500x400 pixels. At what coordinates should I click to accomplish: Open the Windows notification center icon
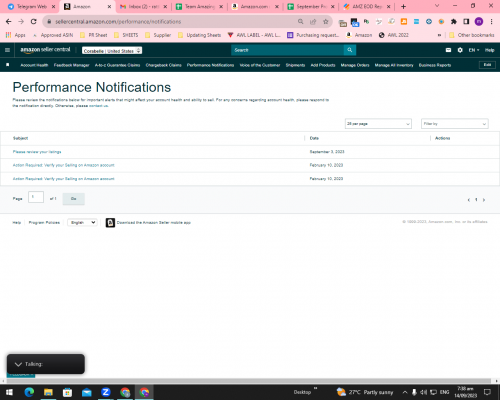[487, 392]
